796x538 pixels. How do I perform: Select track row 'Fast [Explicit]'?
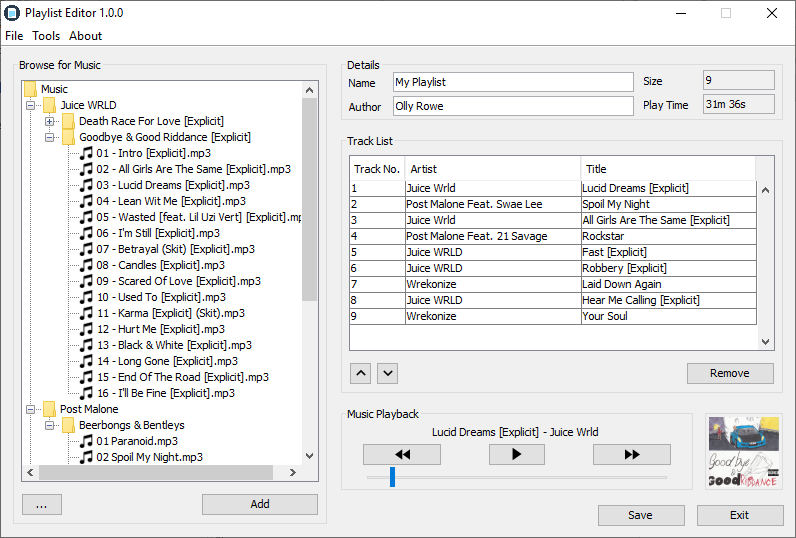point(553,252)
